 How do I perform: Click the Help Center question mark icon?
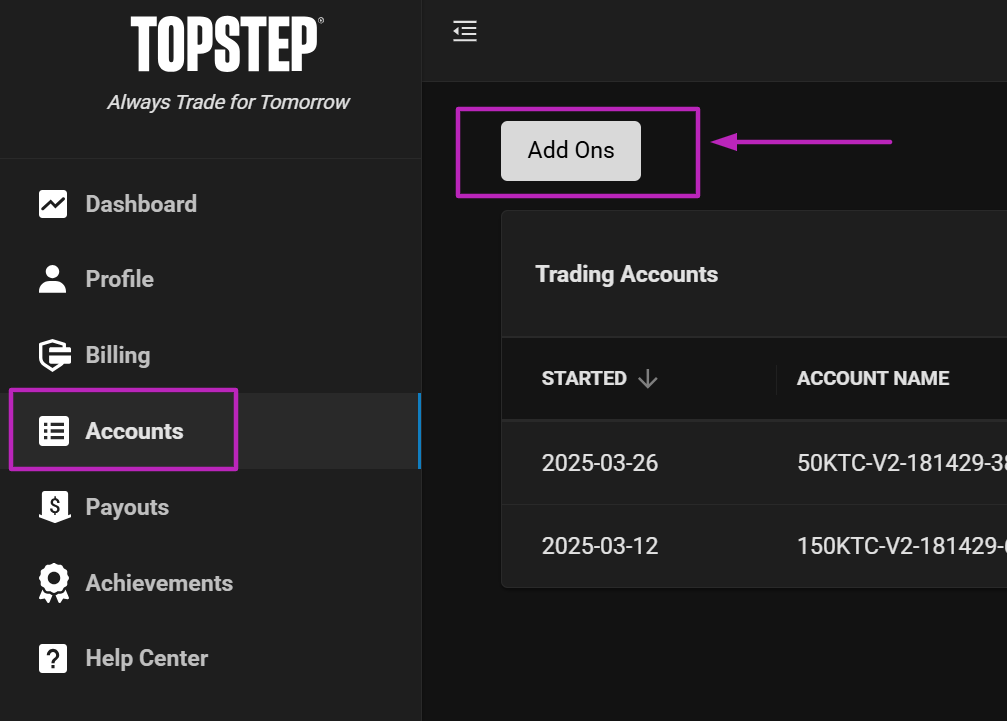point(53,659)
